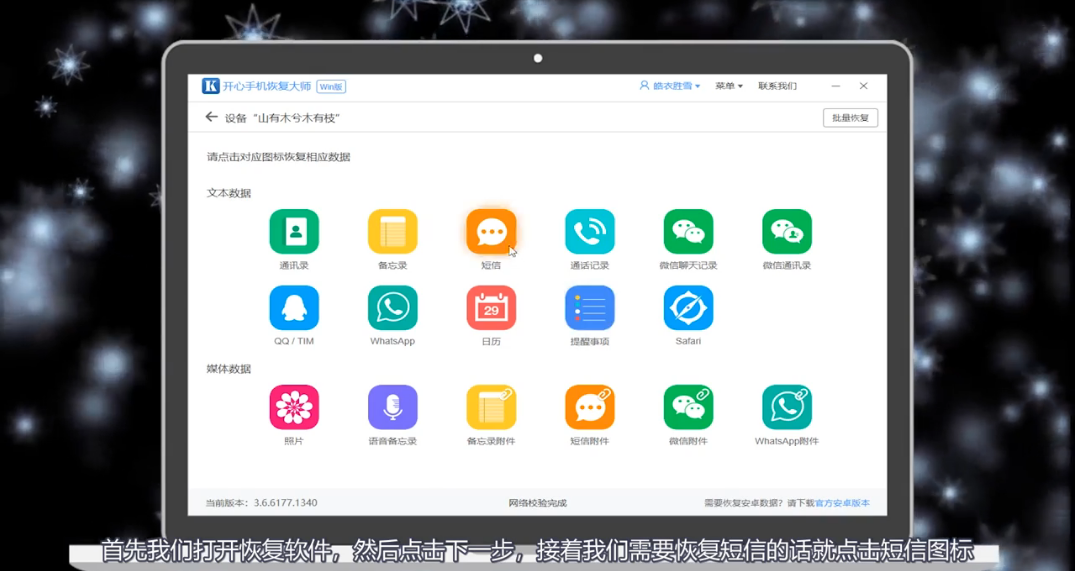
Task: Open the 联系我们 menu item
Action: (x=777, y=86)
